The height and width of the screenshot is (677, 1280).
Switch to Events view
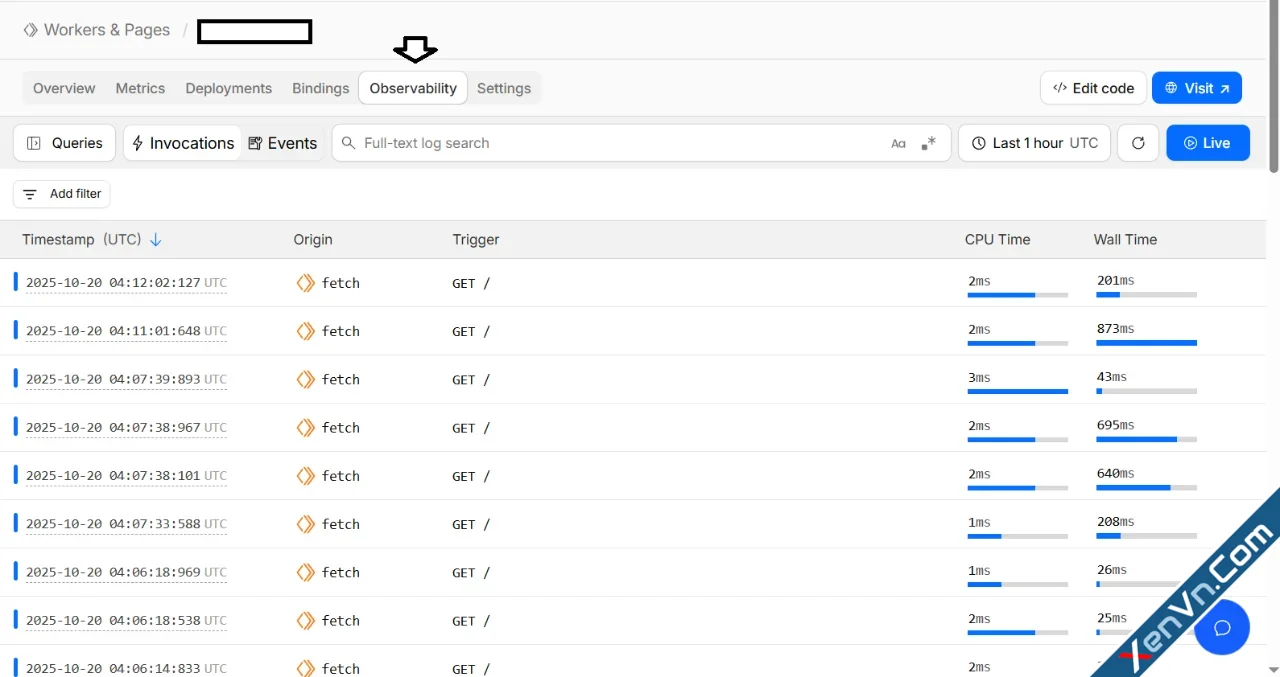coord(282,143)
